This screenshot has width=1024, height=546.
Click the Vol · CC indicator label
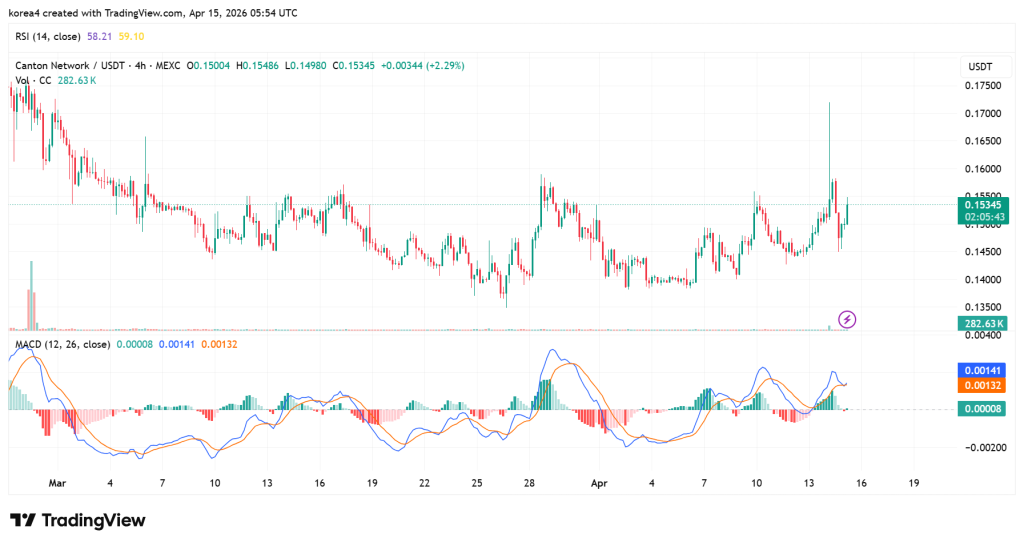[x=33, y=80]
